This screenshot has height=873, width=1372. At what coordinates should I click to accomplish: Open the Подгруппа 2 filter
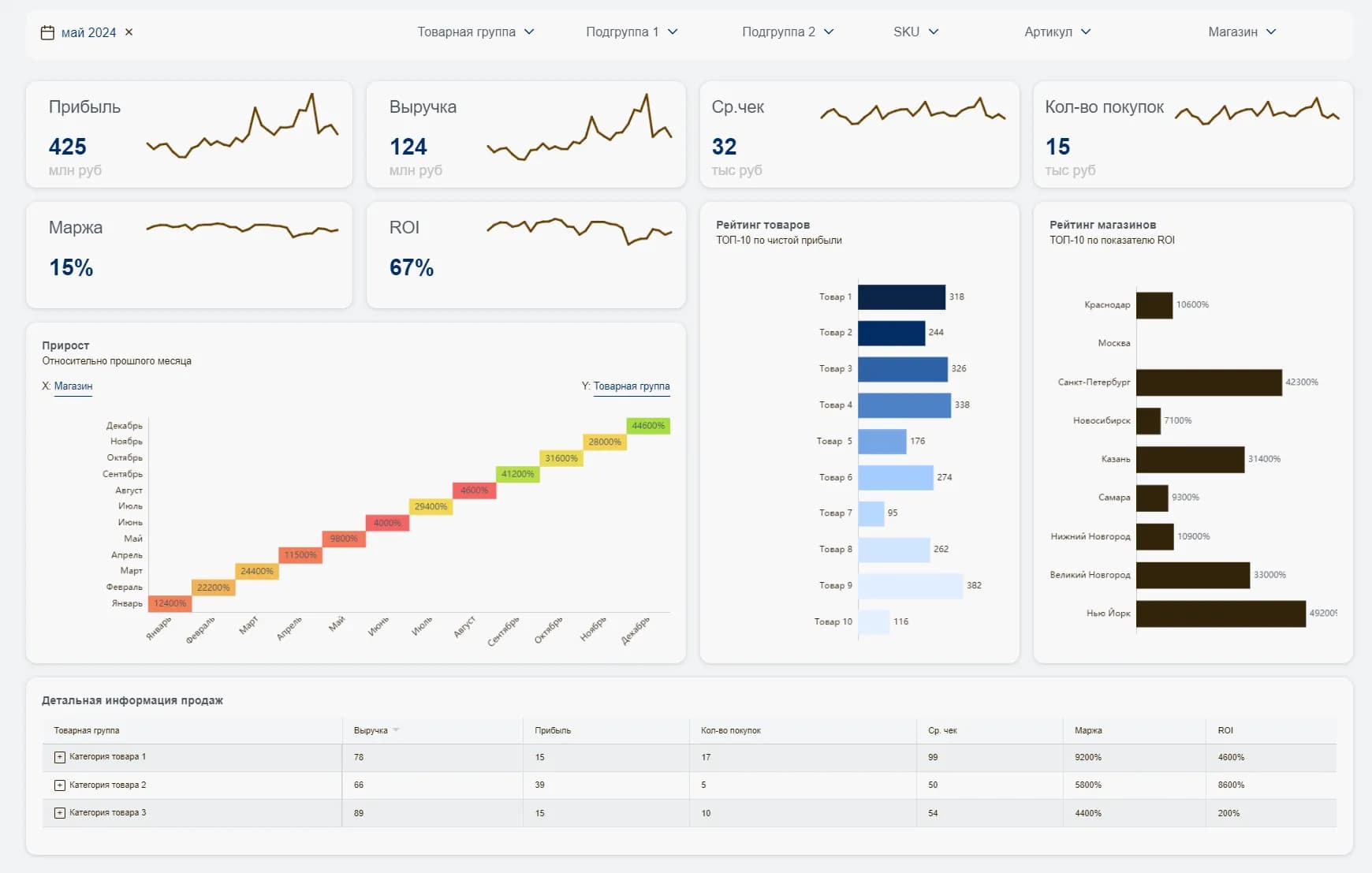788,32
